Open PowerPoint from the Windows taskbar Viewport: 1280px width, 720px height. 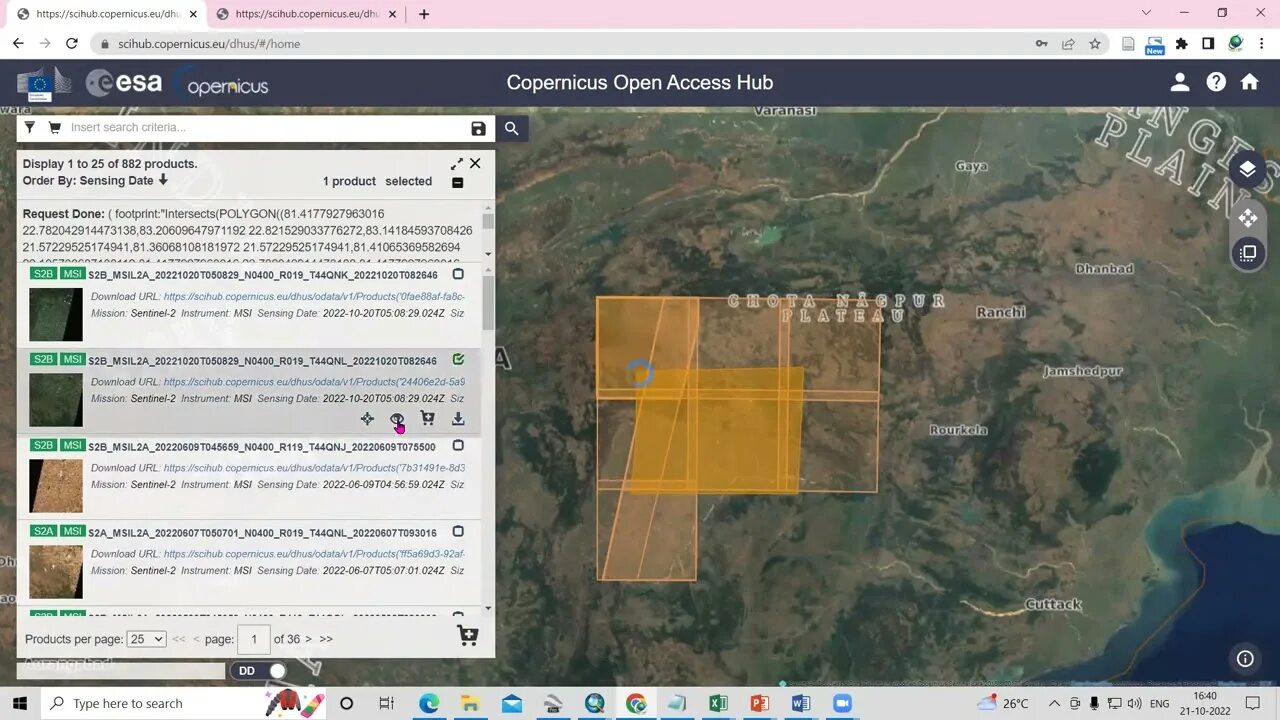pos(759,703)
